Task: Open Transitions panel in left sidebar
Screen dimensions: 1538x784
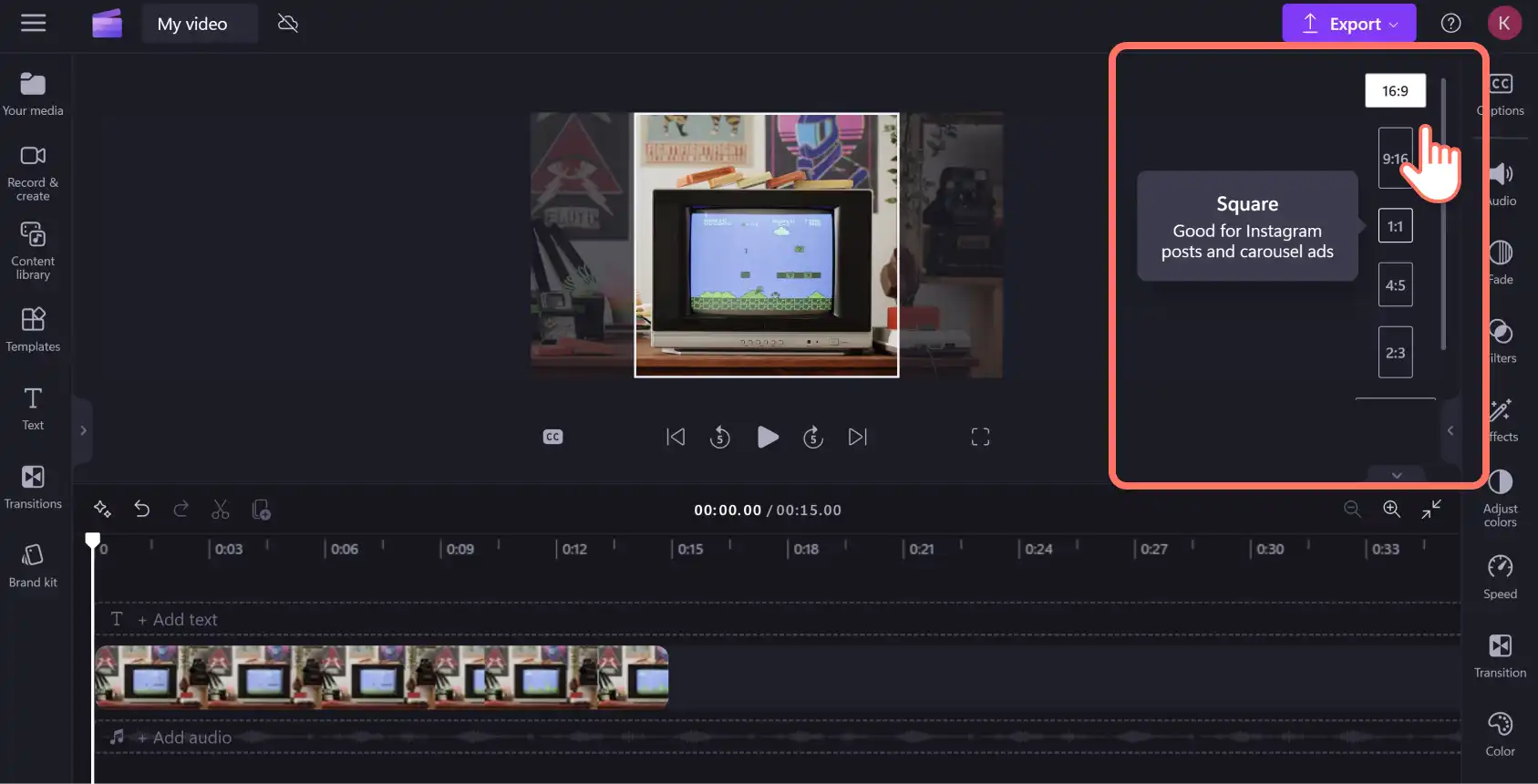Action: pyautogui.click(x=33, y=487)
